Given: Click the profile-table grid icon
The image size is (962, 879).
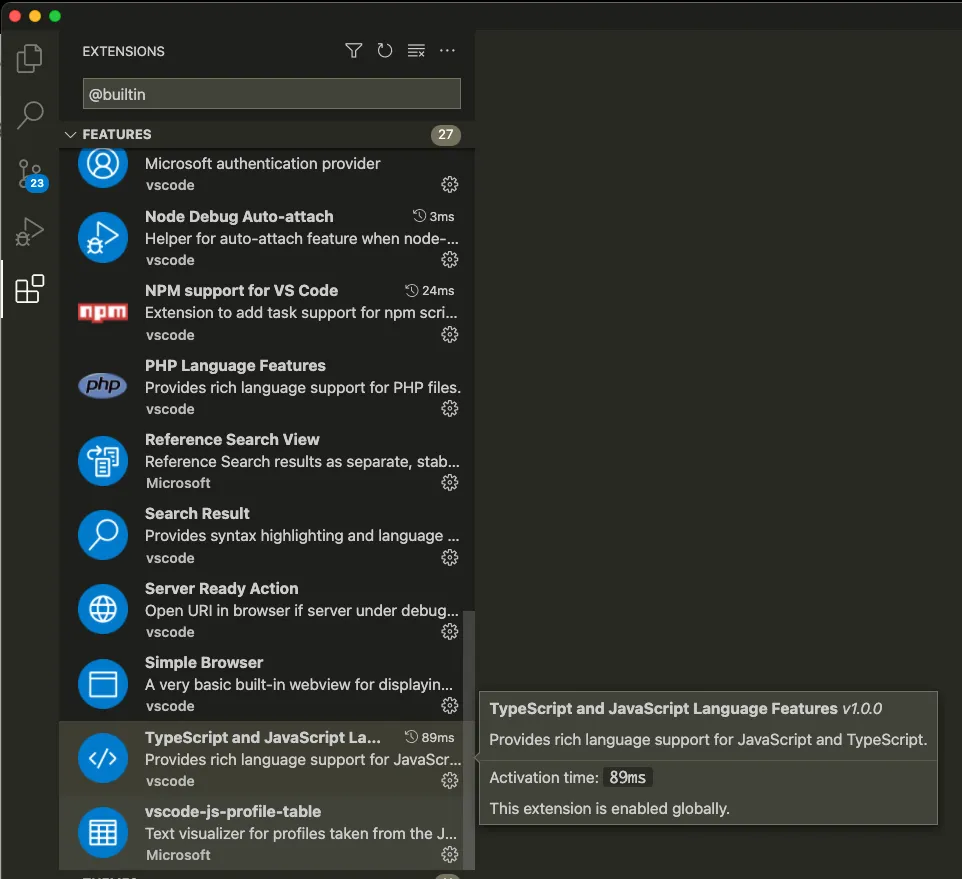Looking at the screenshot, I should click(103, 832).
